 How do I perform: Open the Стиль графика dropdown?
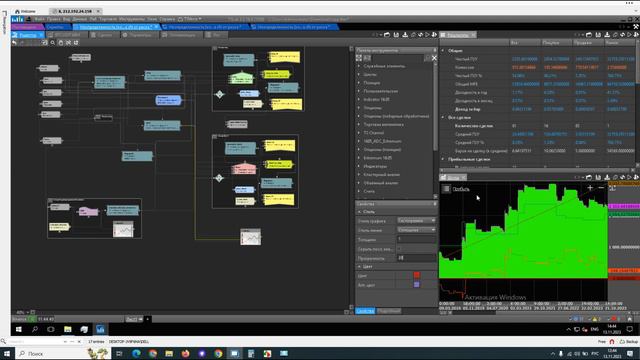click(x=416, y=220)
